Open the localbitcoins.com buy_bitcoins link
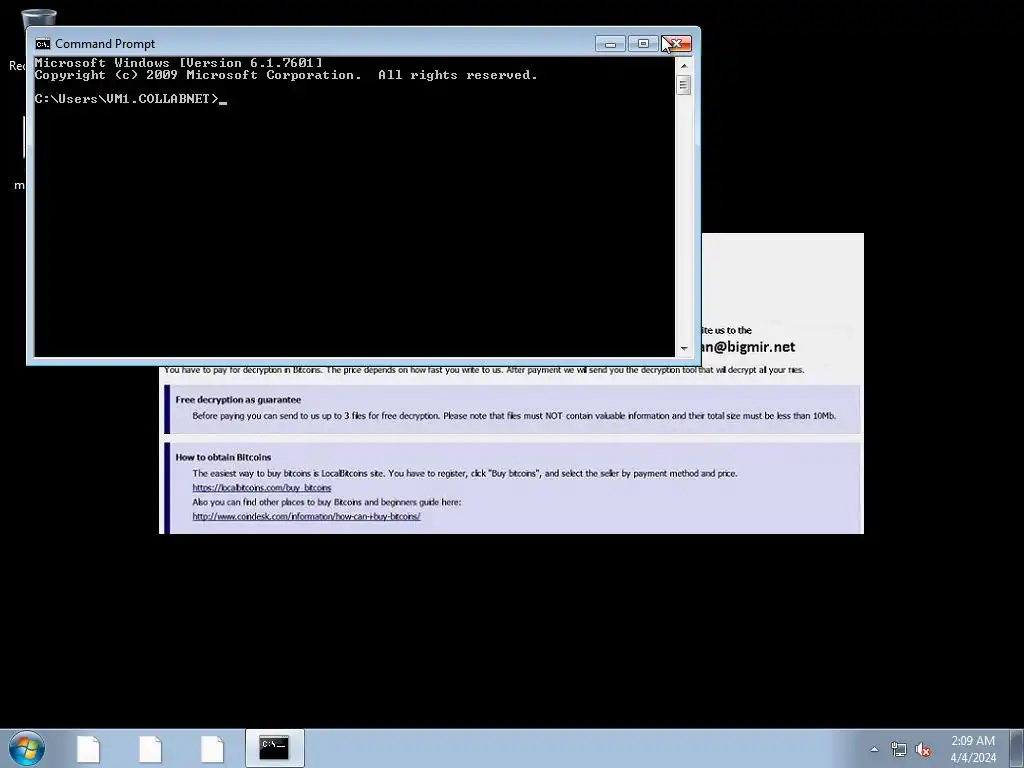The height and width of the screenshot is (768, 1024). [x=261, y=488]
